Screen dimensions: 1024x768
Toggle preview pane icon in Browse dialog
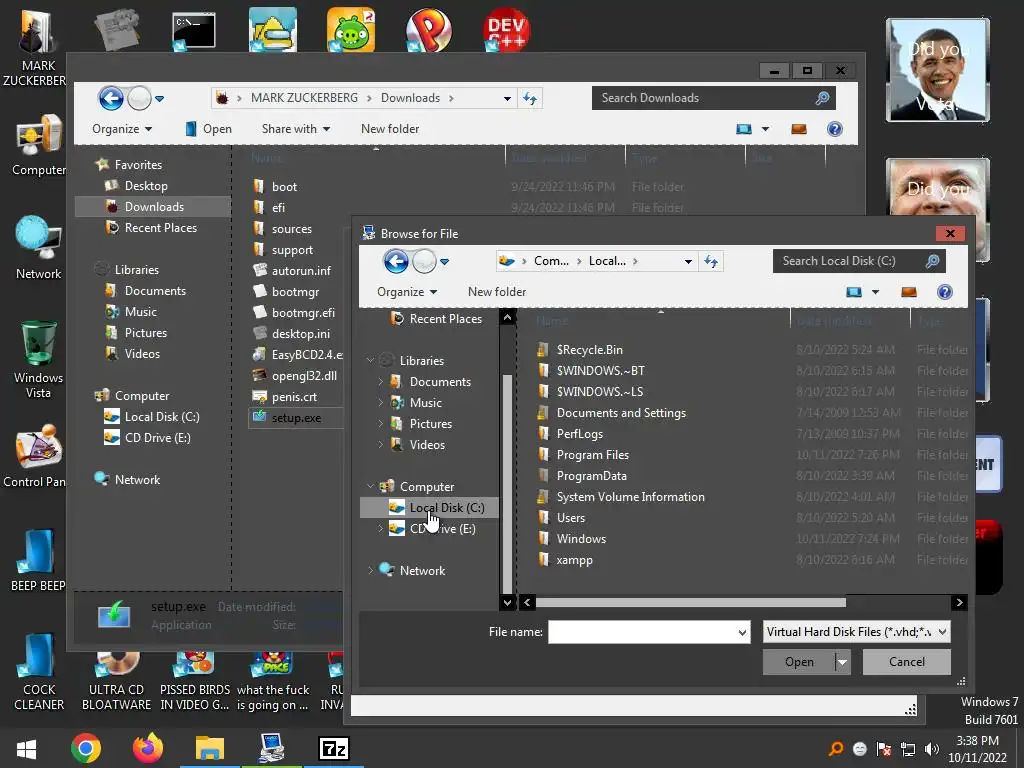click(x=908, y=292)
